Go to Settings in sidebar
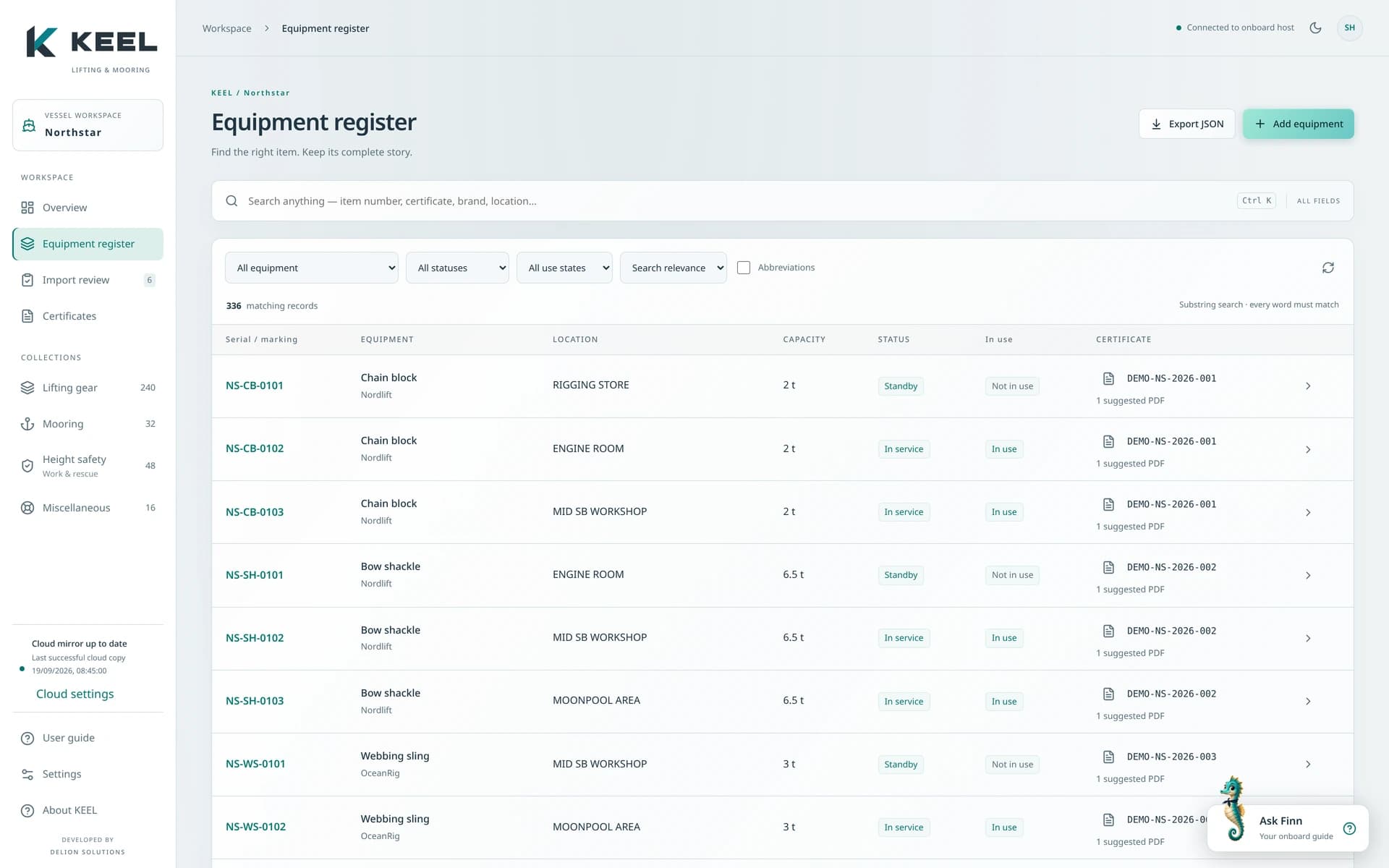 [88, 774]
